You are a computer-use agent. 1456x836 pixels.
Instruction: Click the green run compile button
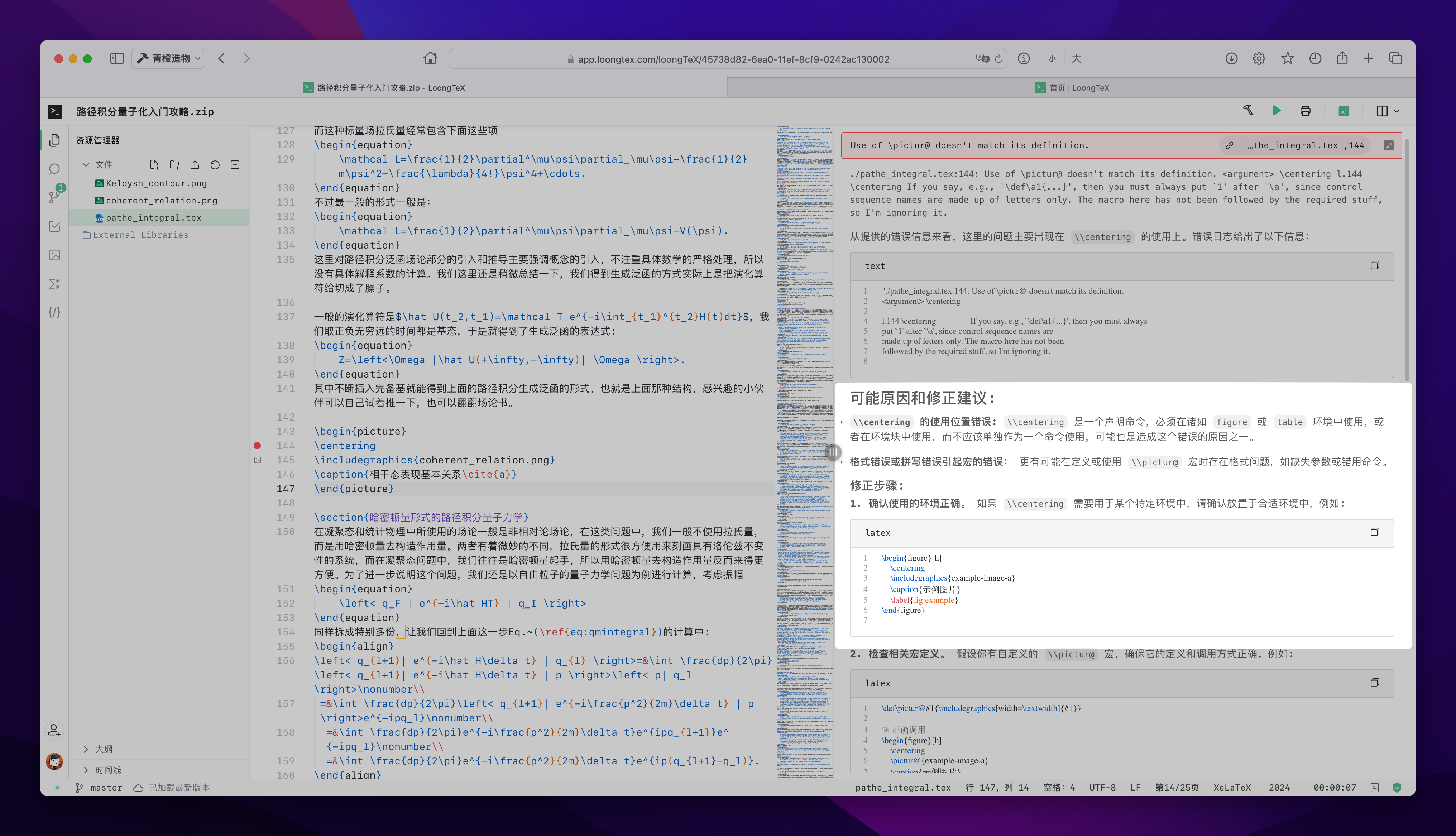1276,111
